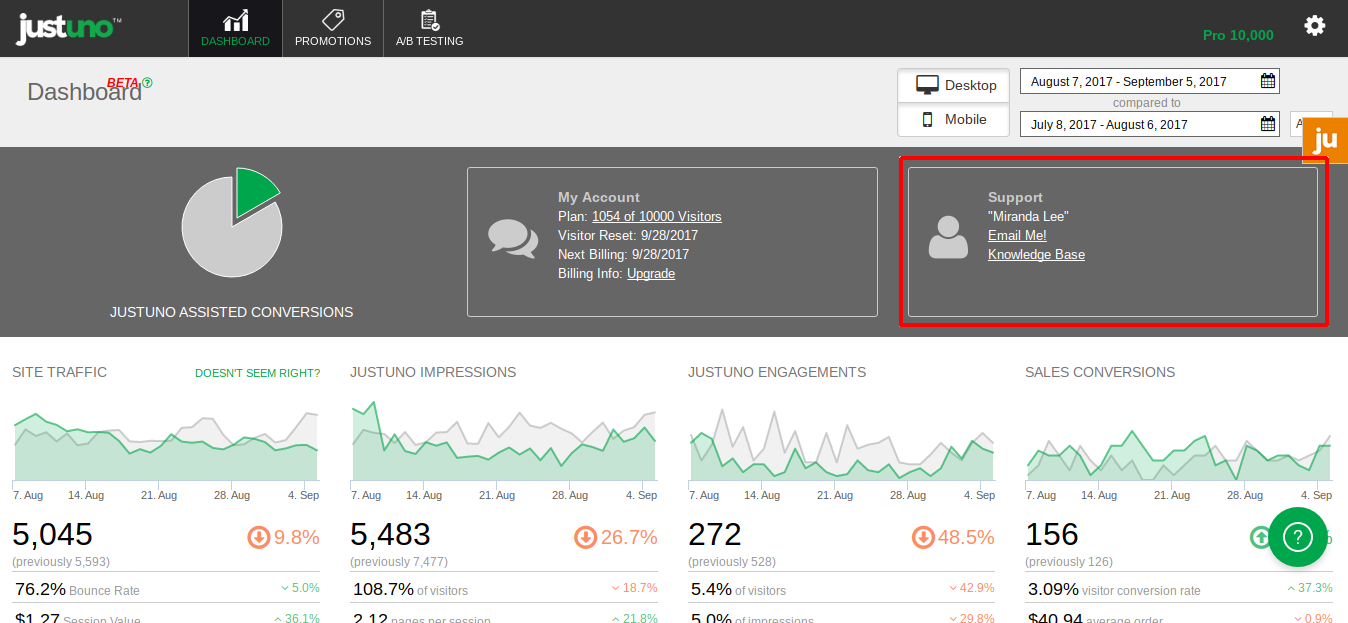Click the chat bubbles icon in My Account
Screen dimensions: 1348x623
coord(513,238)
